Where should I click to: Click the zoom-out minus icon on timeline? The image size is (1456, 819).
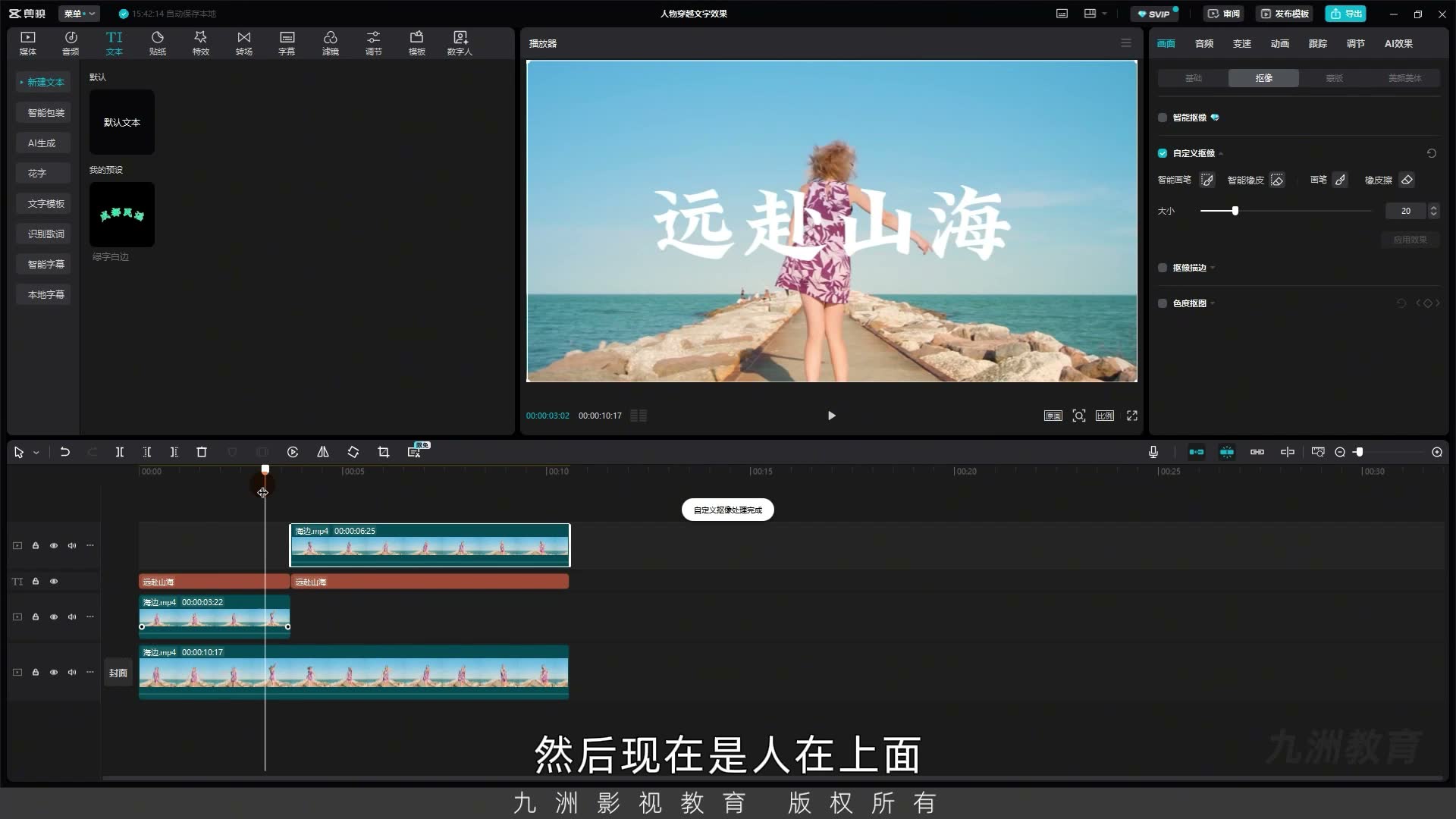(x=1340, y=452)
